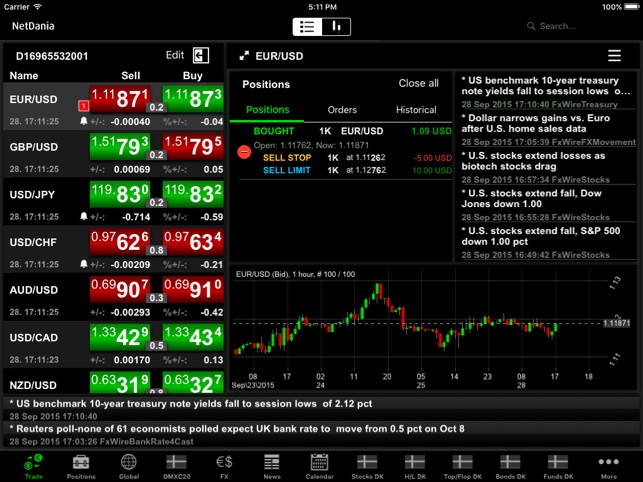Open the Bonds DK tab
This screenshot has width=643, height=482.
511,466
